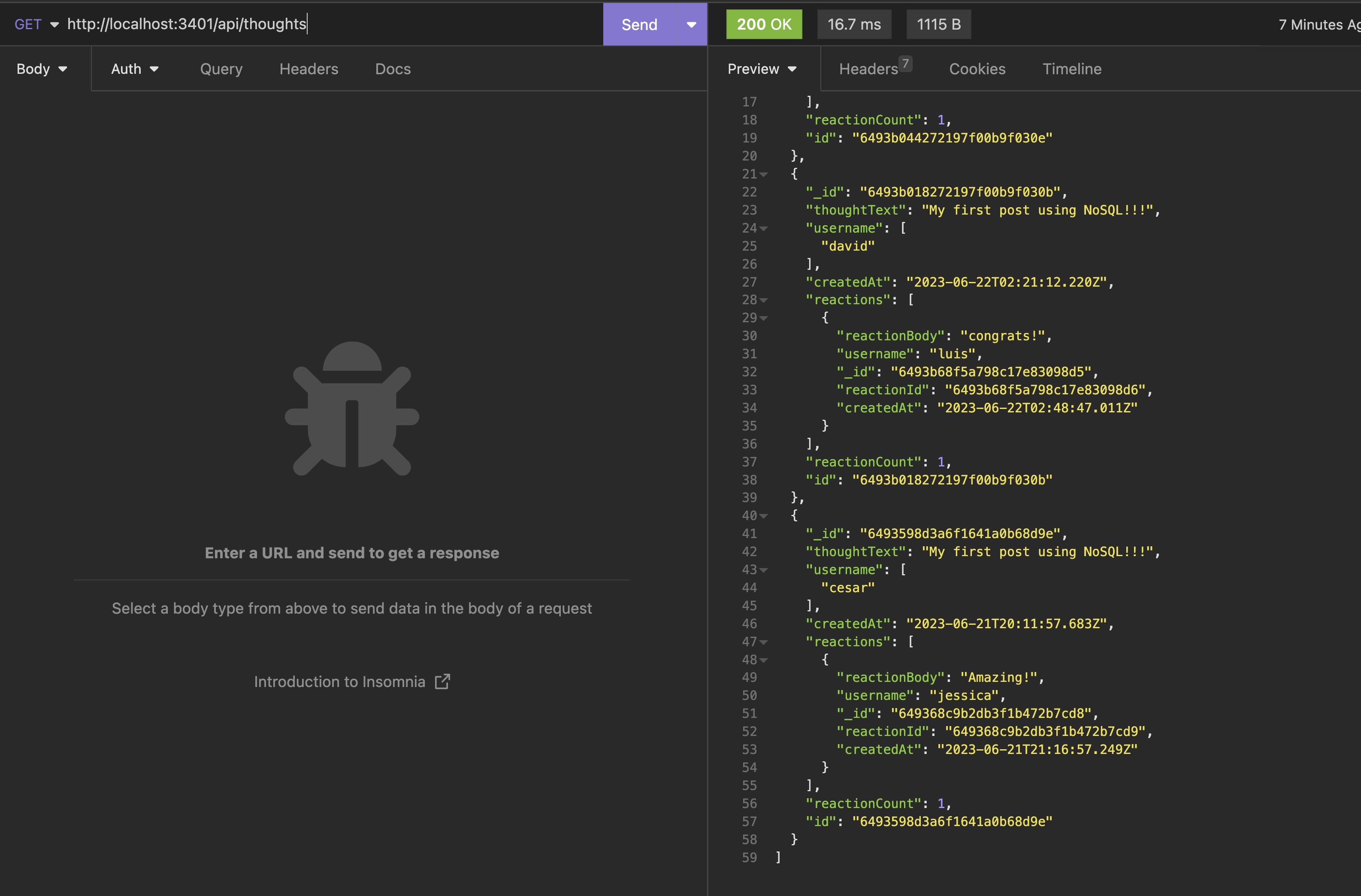
Task: Click the Send request button
Action: point(639,24)
